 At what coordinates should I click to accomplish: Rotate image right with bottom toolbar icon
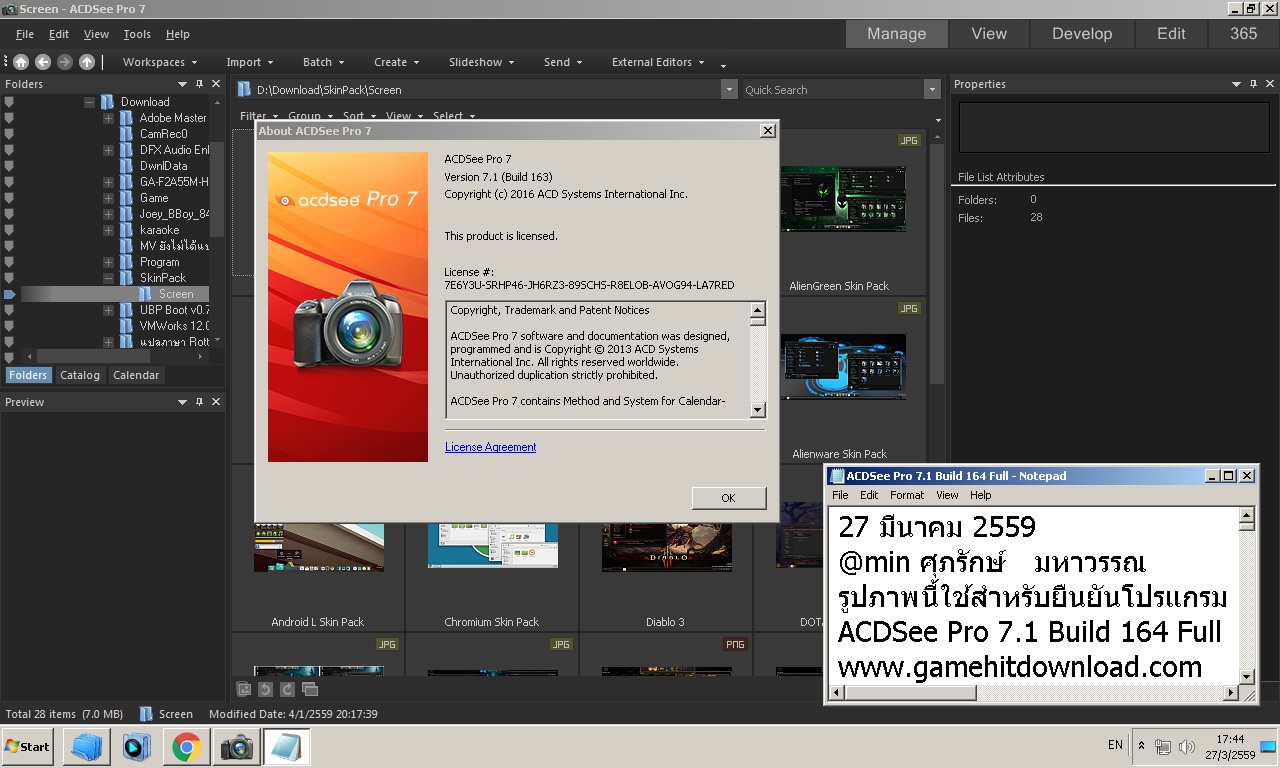tap(287, 689)
